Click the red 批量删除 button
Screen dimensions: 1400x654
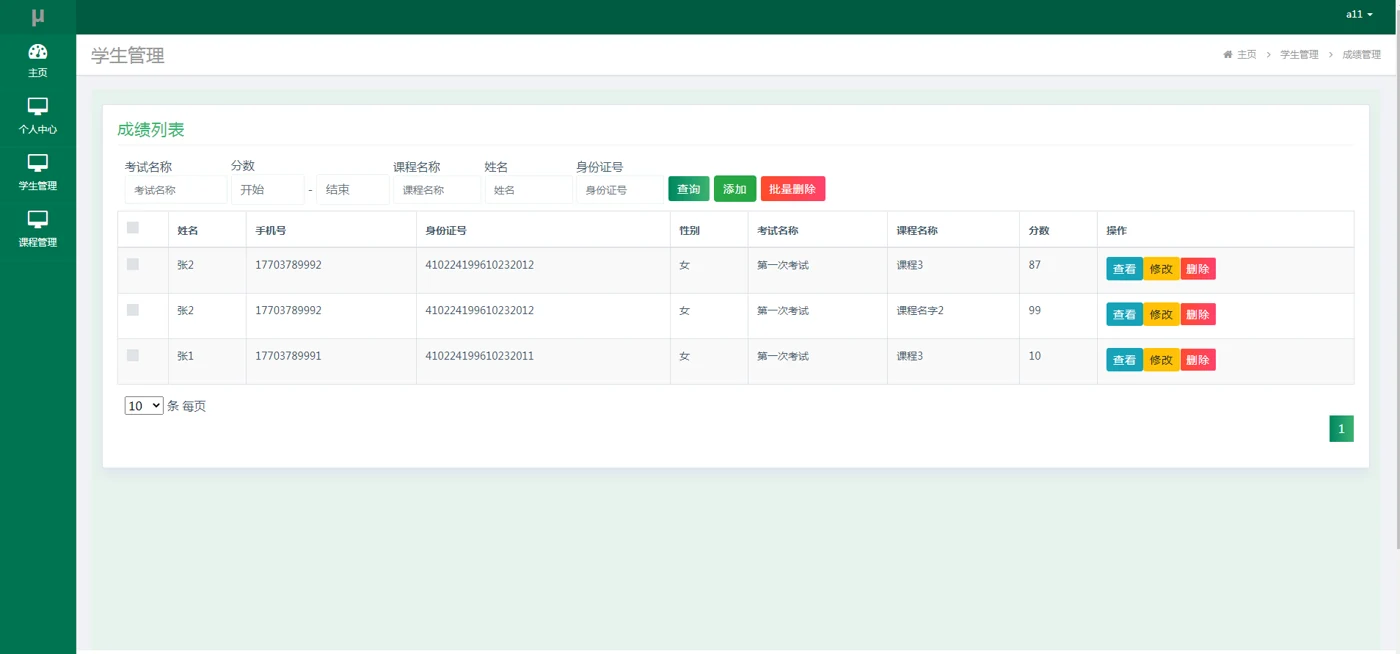tap(793, 189)
